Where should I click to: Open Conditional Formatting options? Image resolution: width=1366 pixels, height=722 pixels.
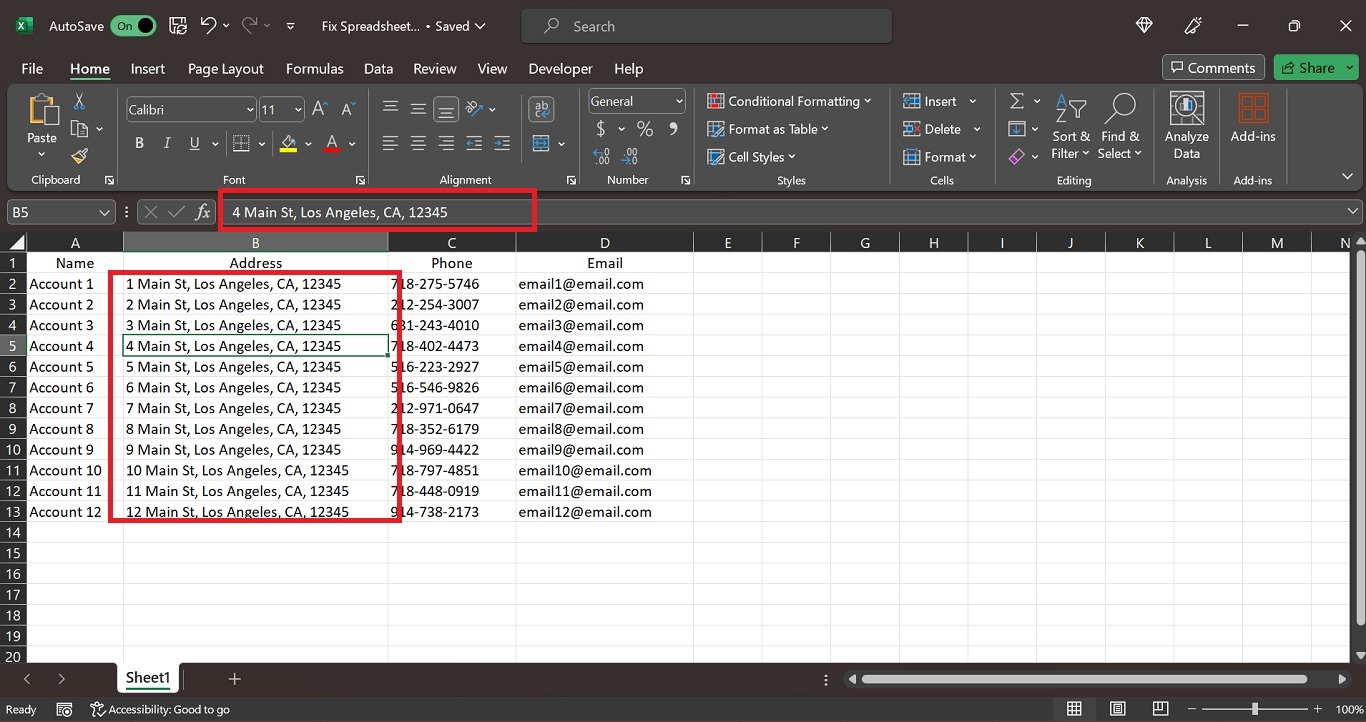790,101
